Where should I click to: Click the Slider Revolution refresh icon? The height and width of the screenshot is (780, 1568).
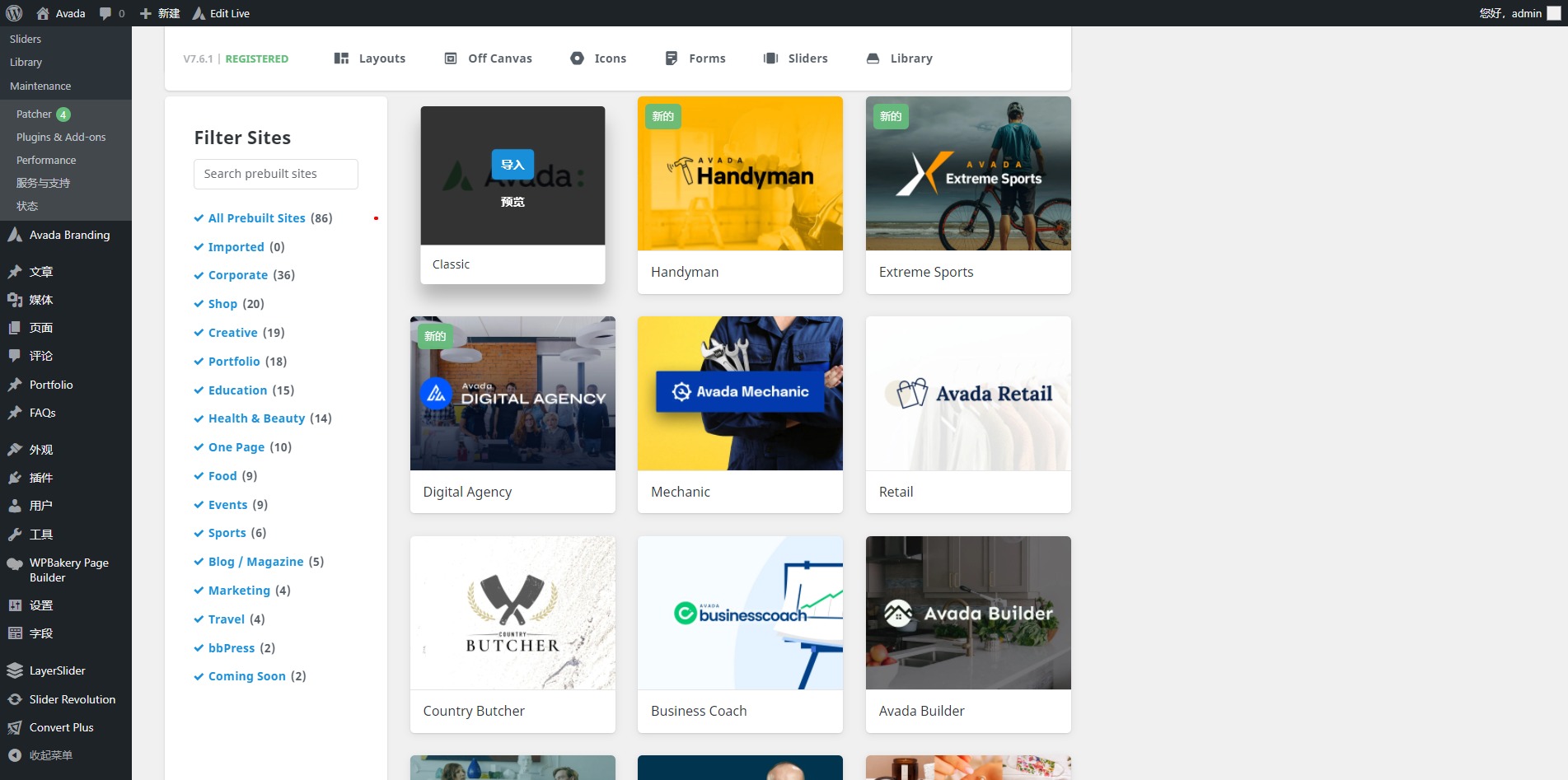coord(15,699)
